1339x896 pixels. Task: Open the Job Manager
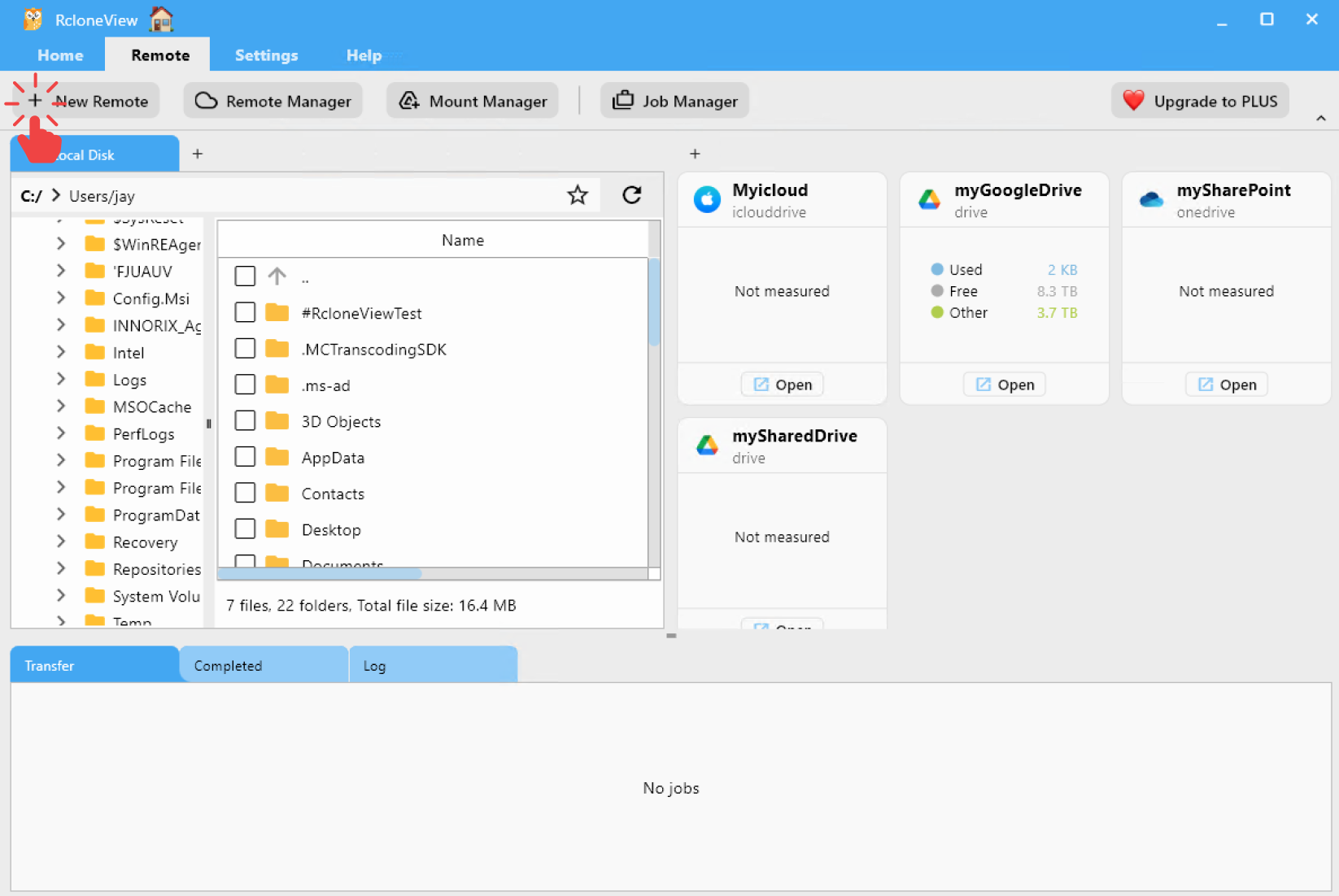coord(674,101)
